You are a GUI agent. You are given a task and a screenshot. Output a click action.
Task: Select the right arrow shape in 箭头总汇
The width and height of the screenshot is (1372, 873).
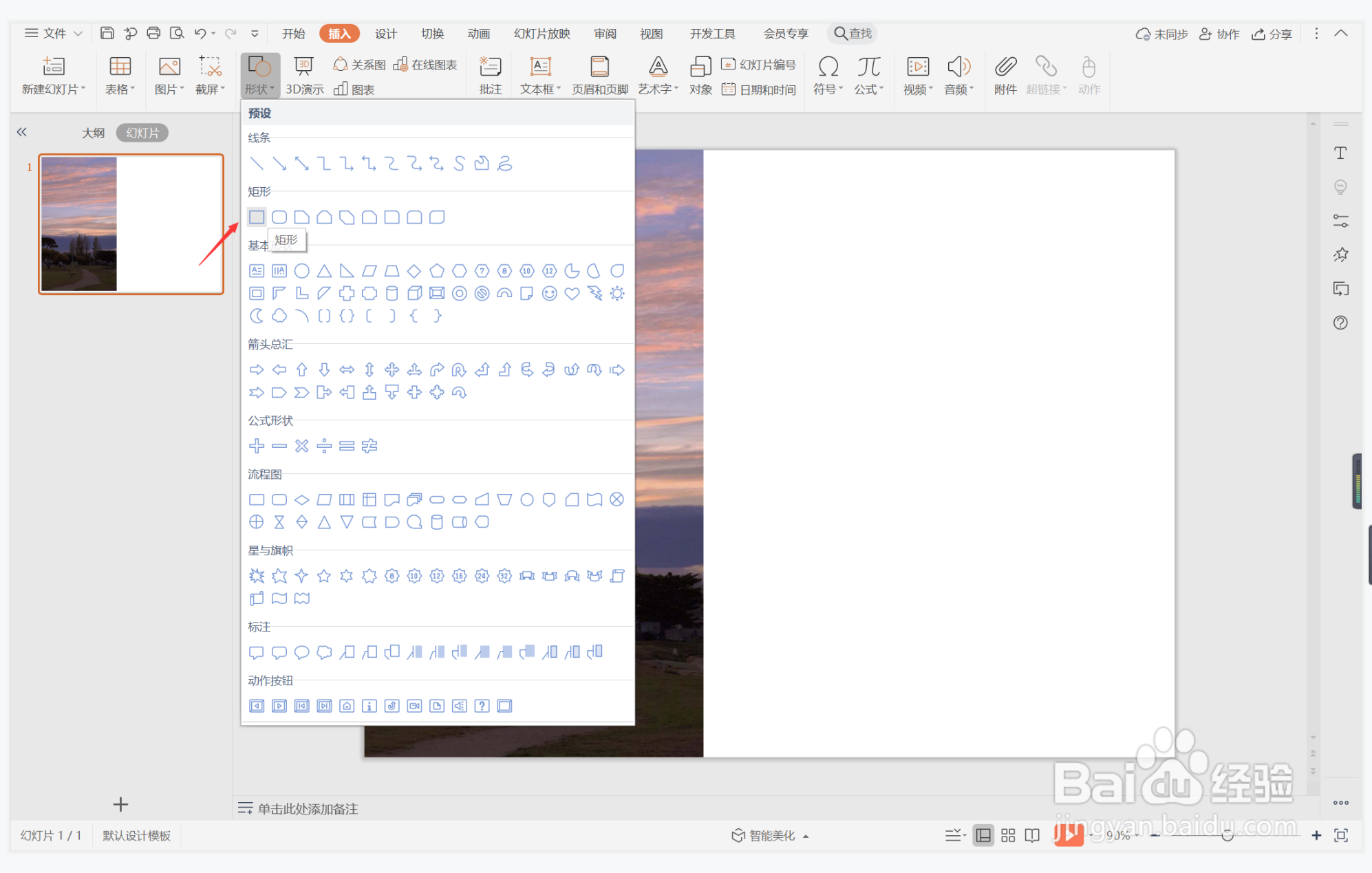(257, 370)
